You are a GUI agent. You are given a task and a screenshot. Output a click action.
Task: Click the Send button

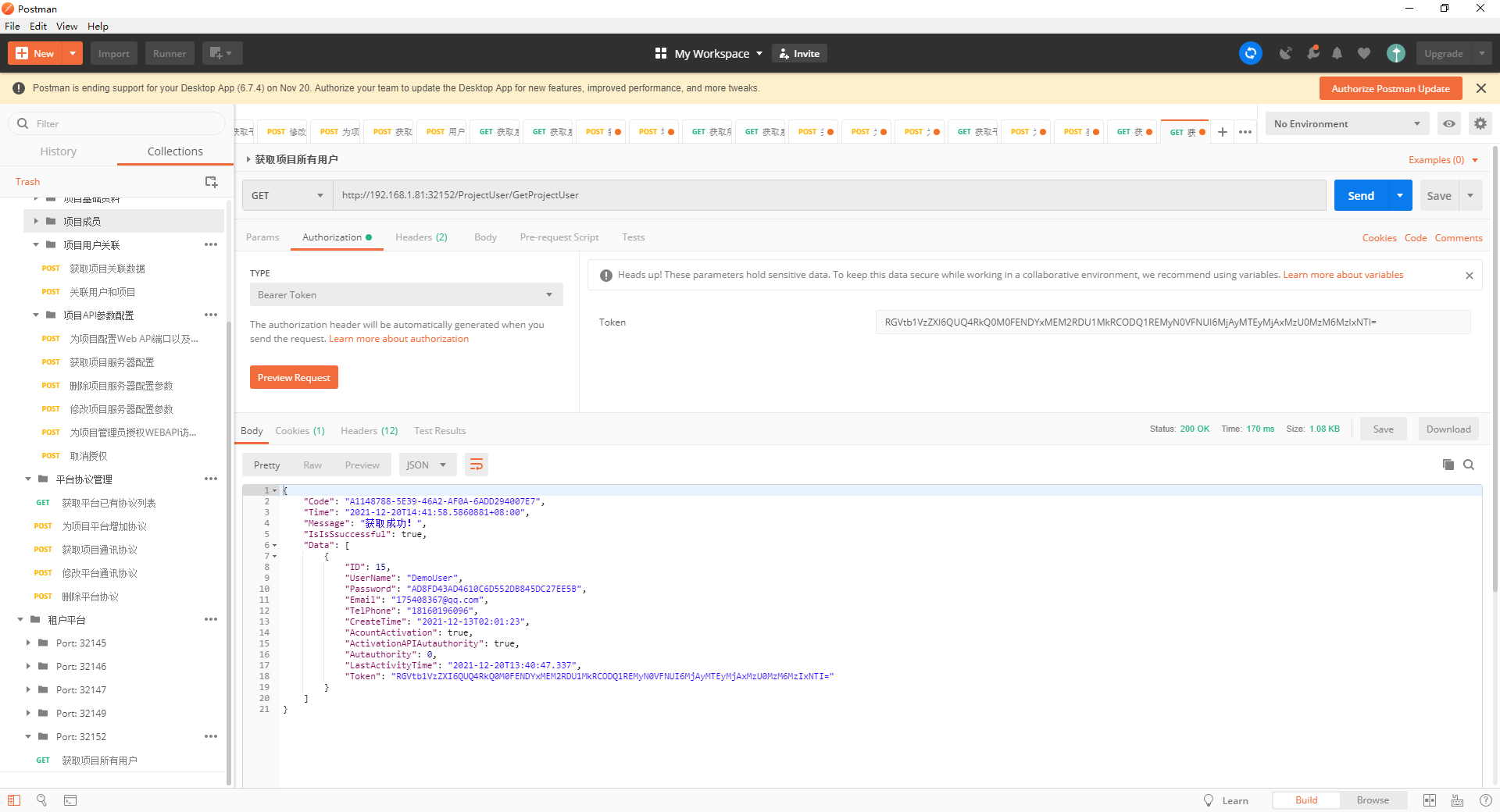tap(1360, 195)
